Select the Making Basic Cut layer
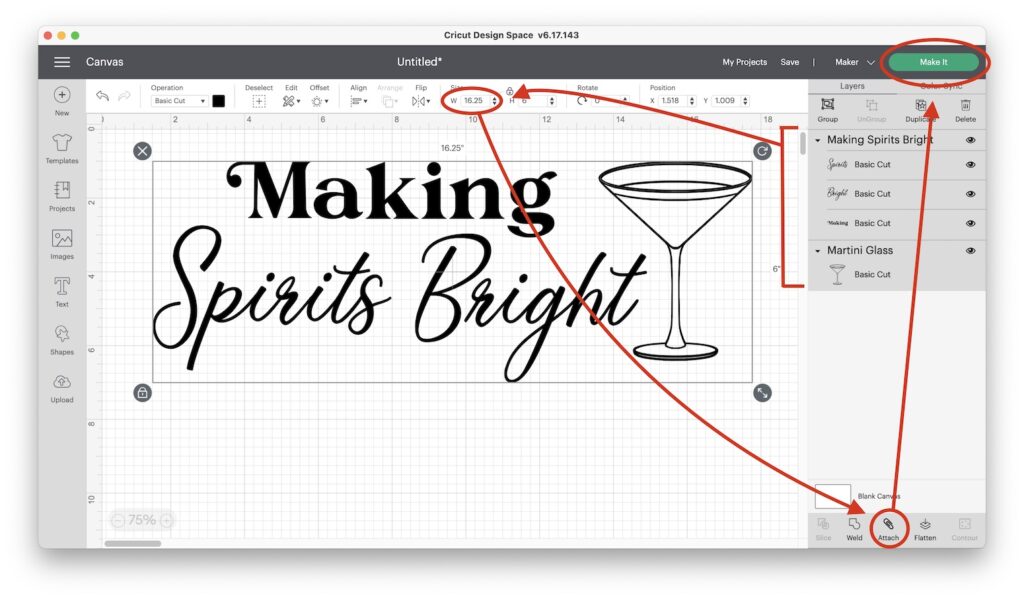The image size is (1024, 599). tap(896, 223)
